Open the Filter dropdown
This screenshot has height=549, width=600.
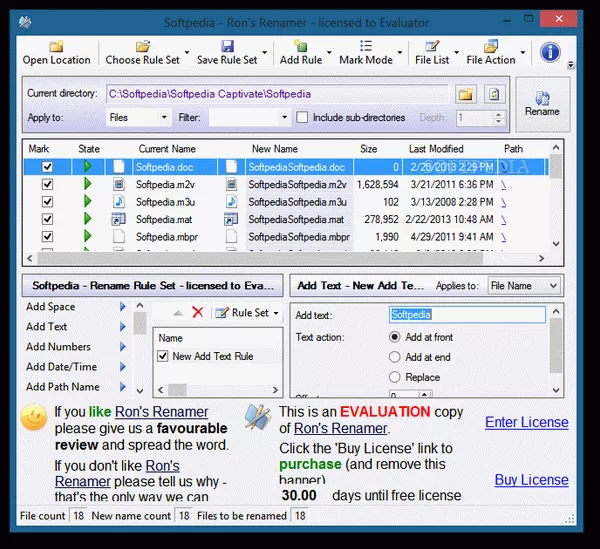(284, 117)
